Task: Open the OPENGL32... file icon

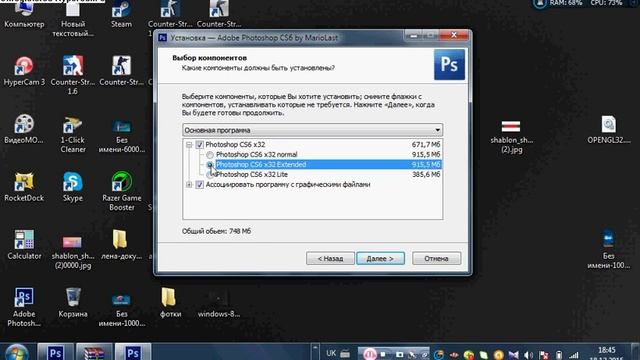Action: tap(609, 130)
